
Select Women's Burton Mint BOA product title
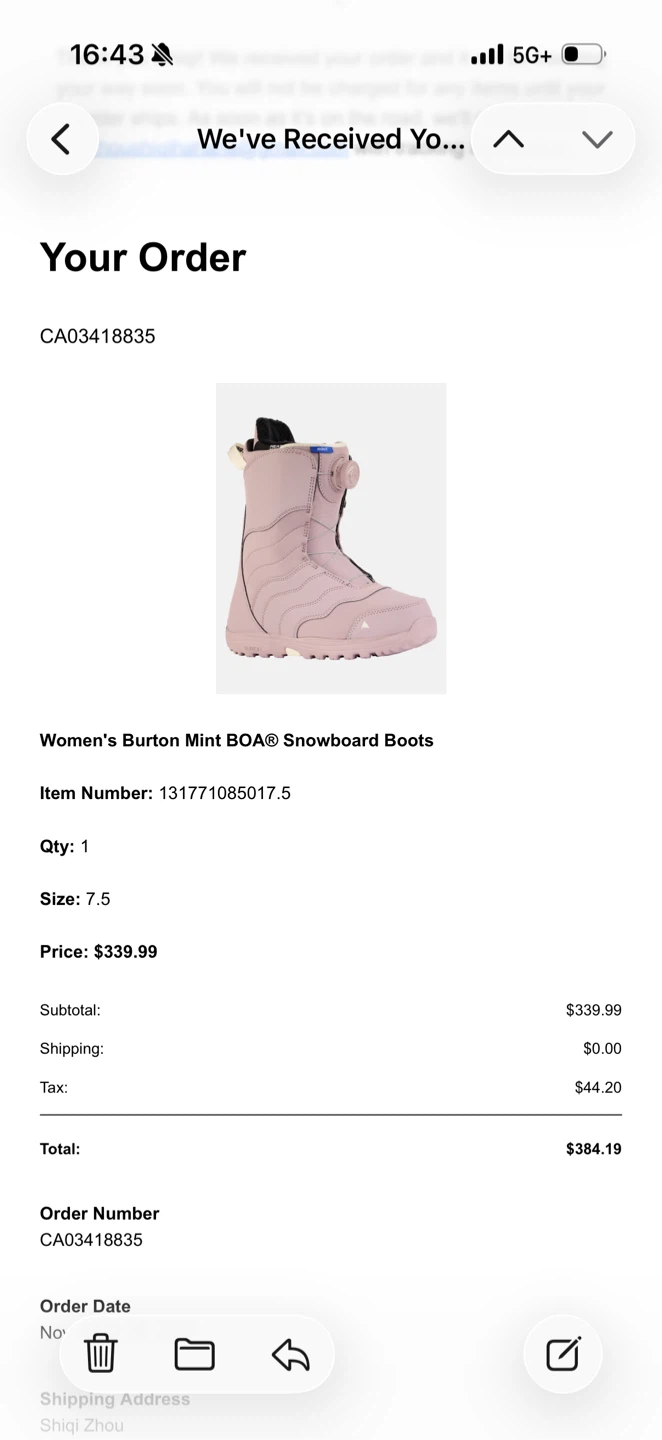coord(237,740)
